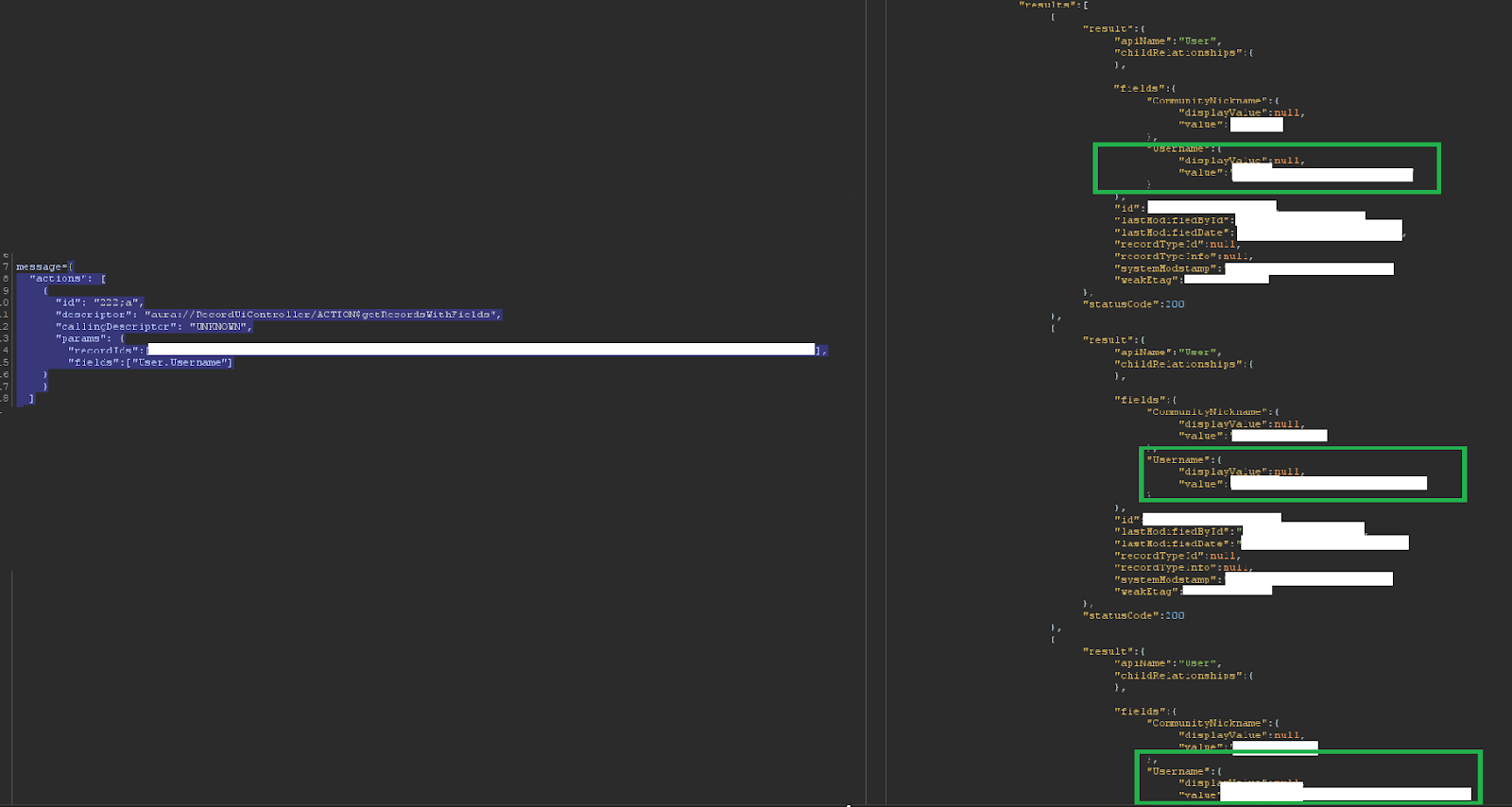Click the "descriptor" line with getRecordsWithFields

278,315
